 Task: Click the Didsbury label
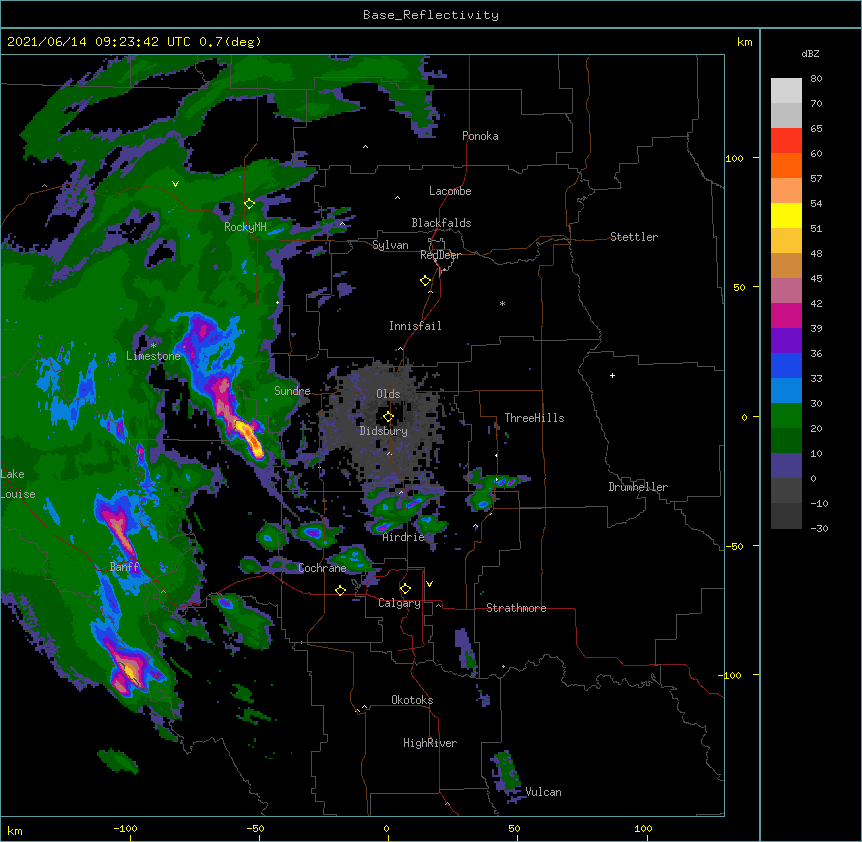pos(384,431)
